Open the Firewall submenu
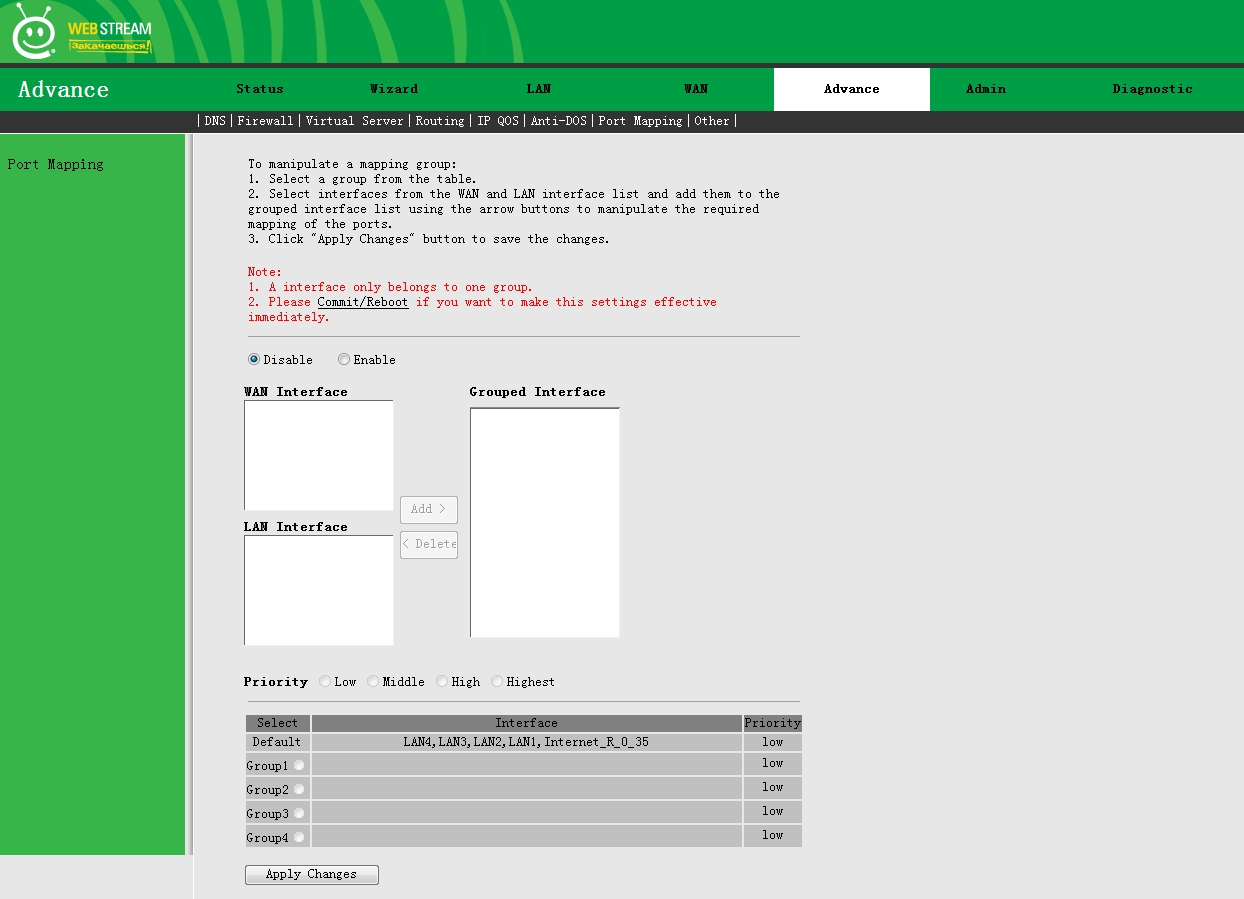 [x=265, y=121]
